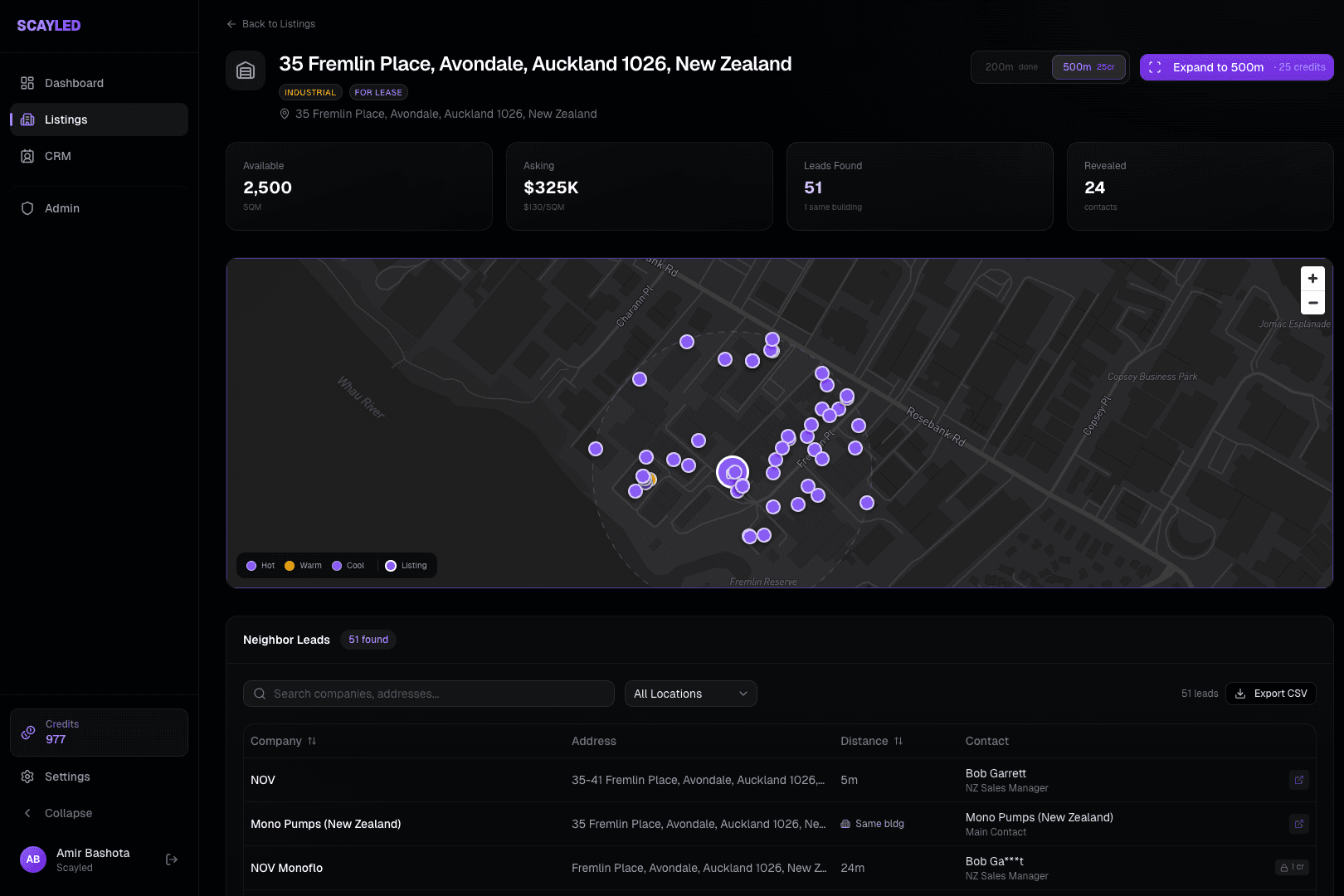This screenshot has height=896, width=1344.
Task: Open NOV's external link icon in the table
Action: coord(1299,780)
